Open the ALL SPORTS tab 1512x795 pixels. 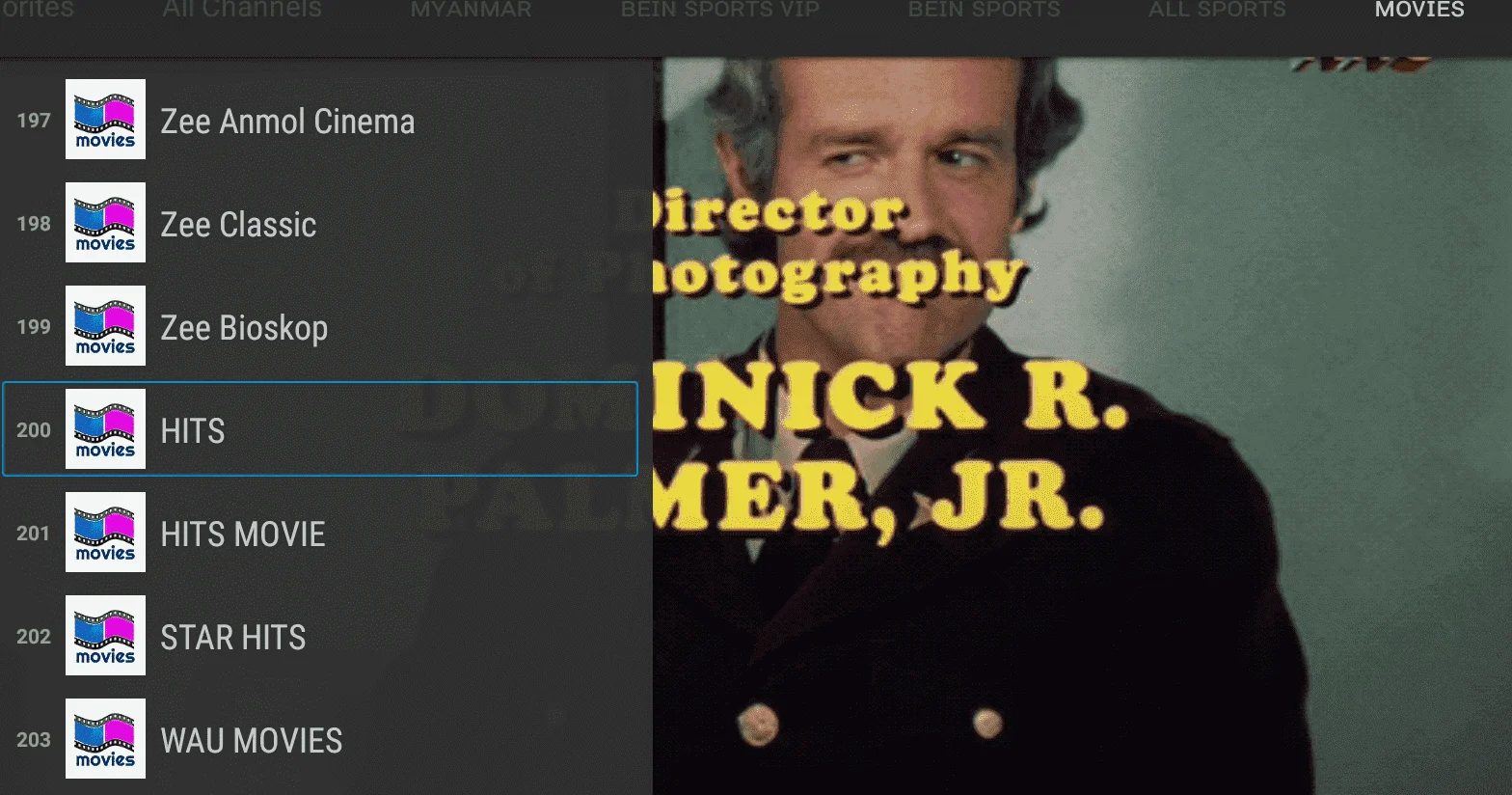(1217, 10)
